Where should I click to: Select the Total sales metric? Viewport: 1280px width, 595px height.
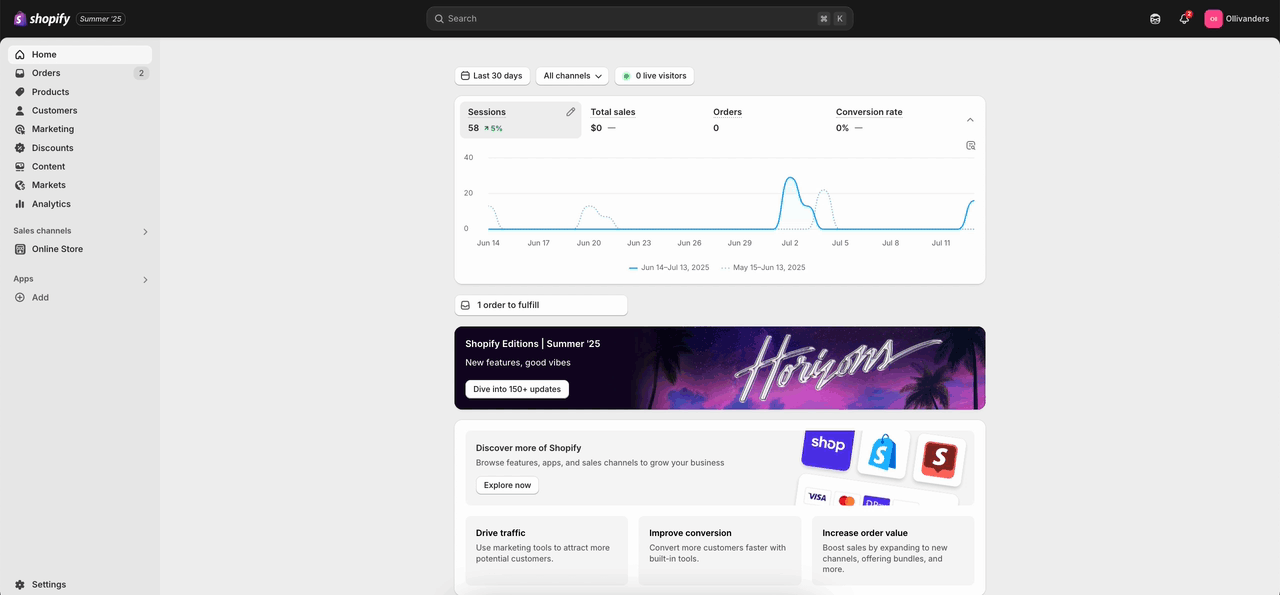(642, 120)
